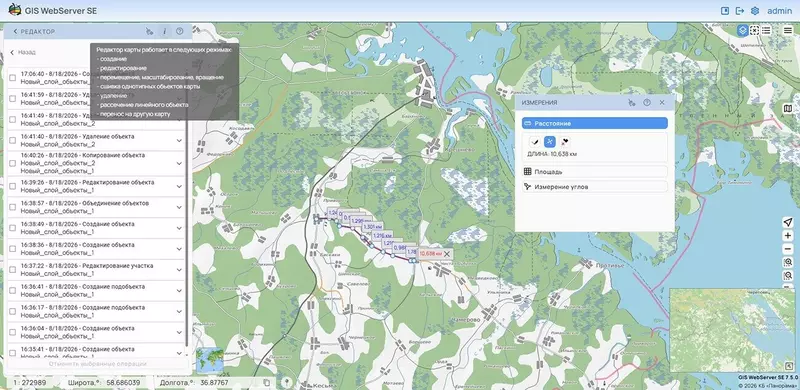Image resolution: width=800 pixels, height=390 pixels.
Task: Click the Широта value 58.686039
Action: [122, 382]
